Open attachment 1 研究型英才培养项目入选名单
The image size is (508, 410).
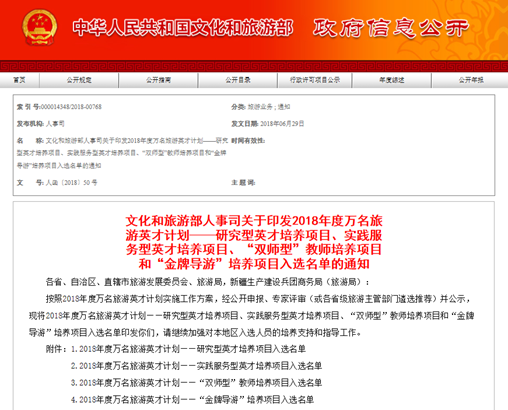pos(188,349)
